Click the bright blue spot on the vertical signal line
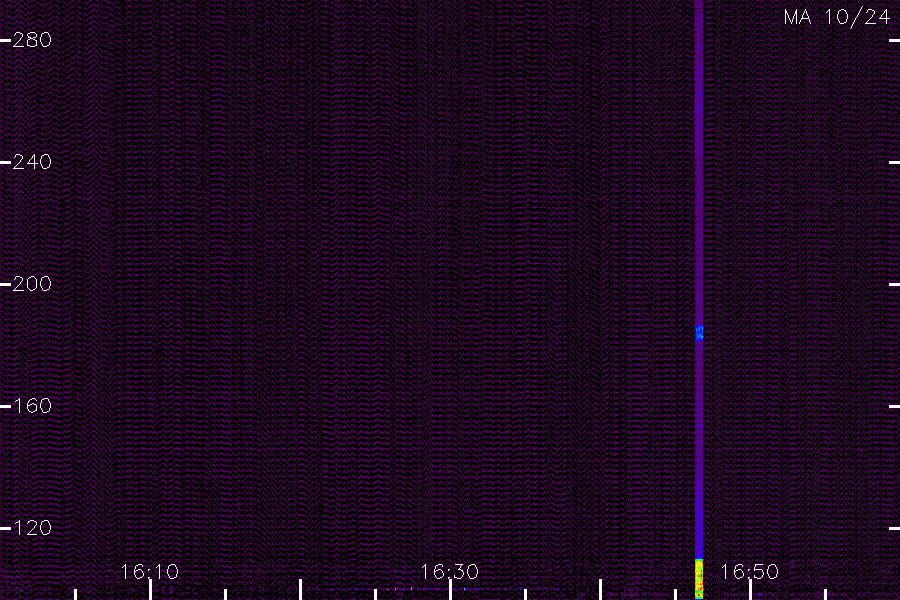 coord(699,332)
